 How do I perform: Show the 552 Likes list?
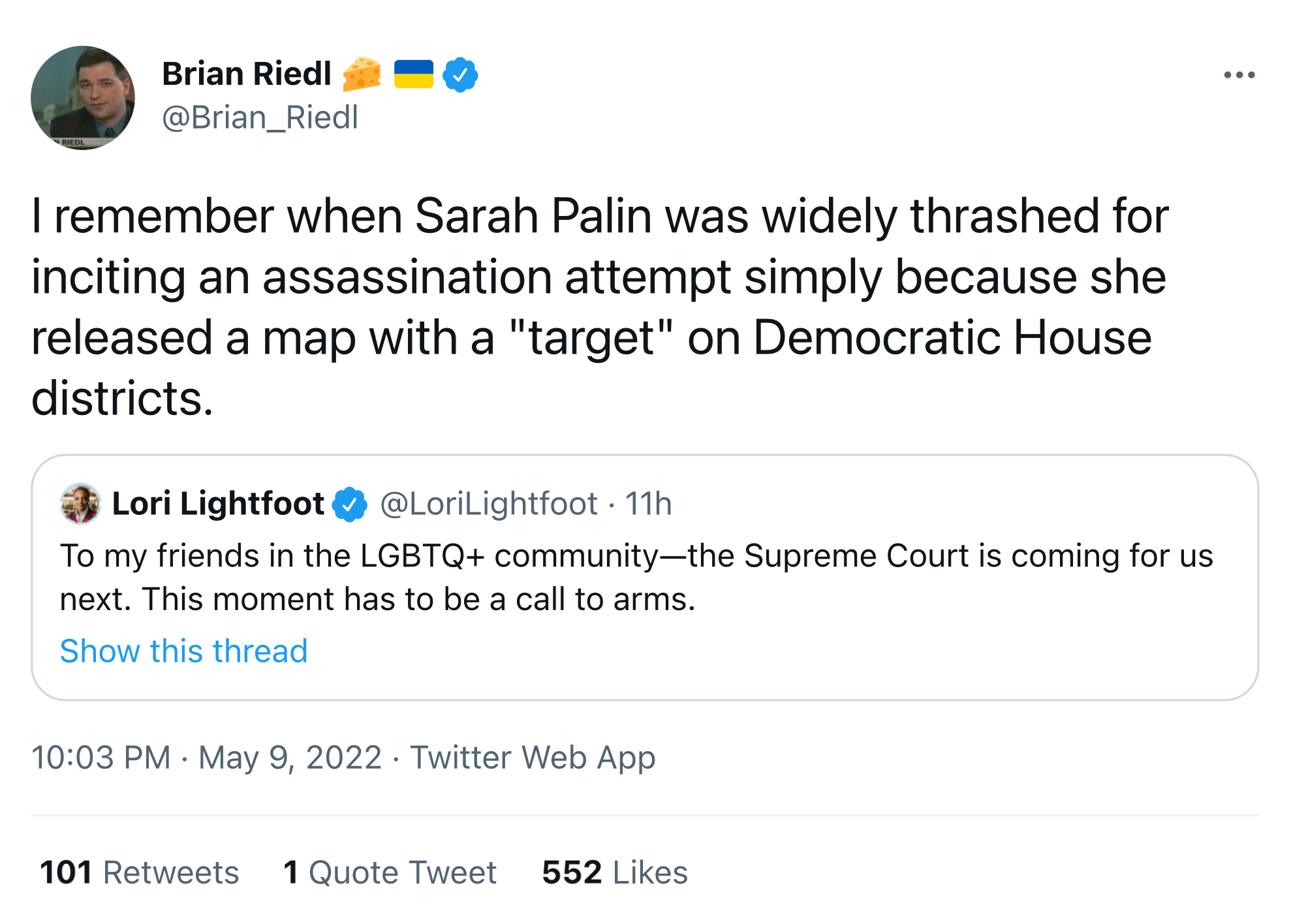pyautogui.click(x=614, y=872)
